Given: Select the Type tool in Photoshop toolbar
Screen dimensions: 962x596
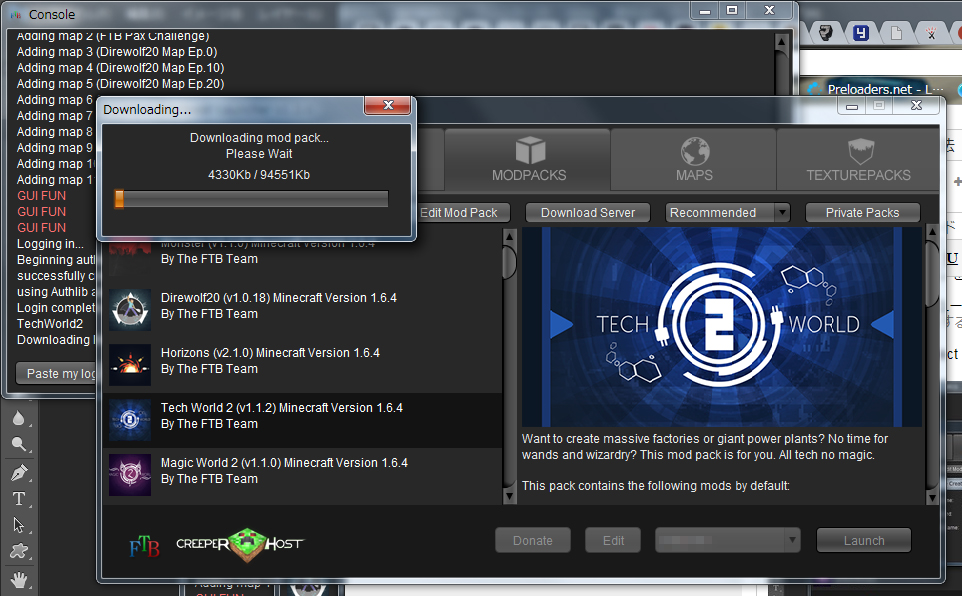Looking at the screenshot, I should 19,499.
